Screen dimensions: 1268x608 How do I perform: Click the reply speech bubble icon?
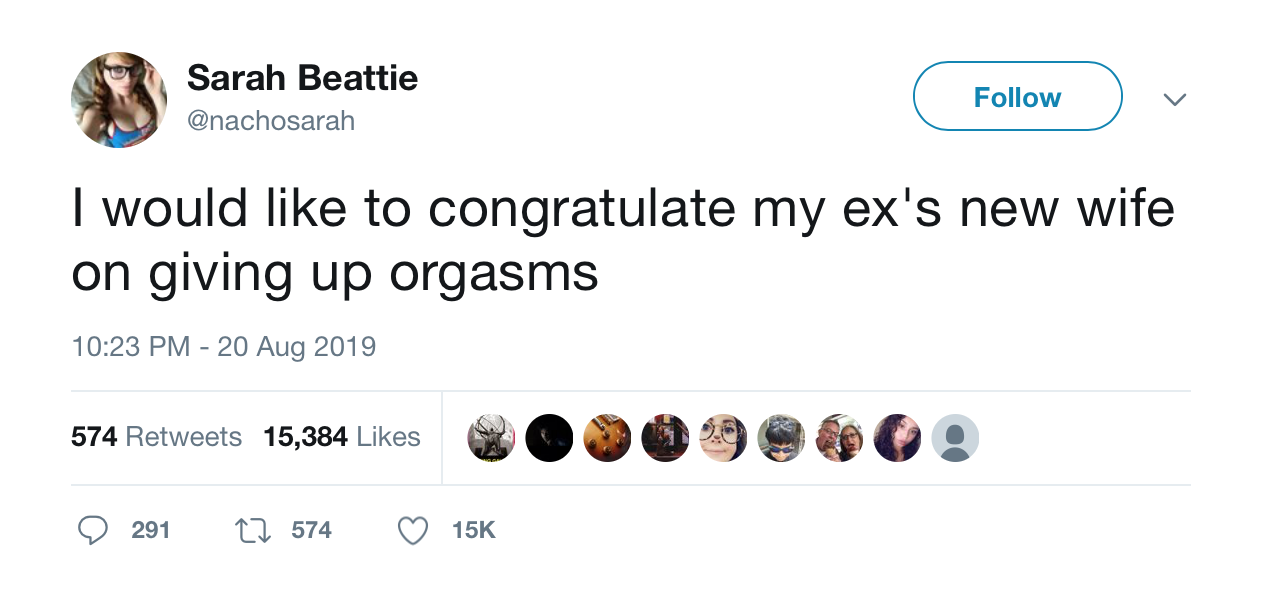(x=93, y=530)
